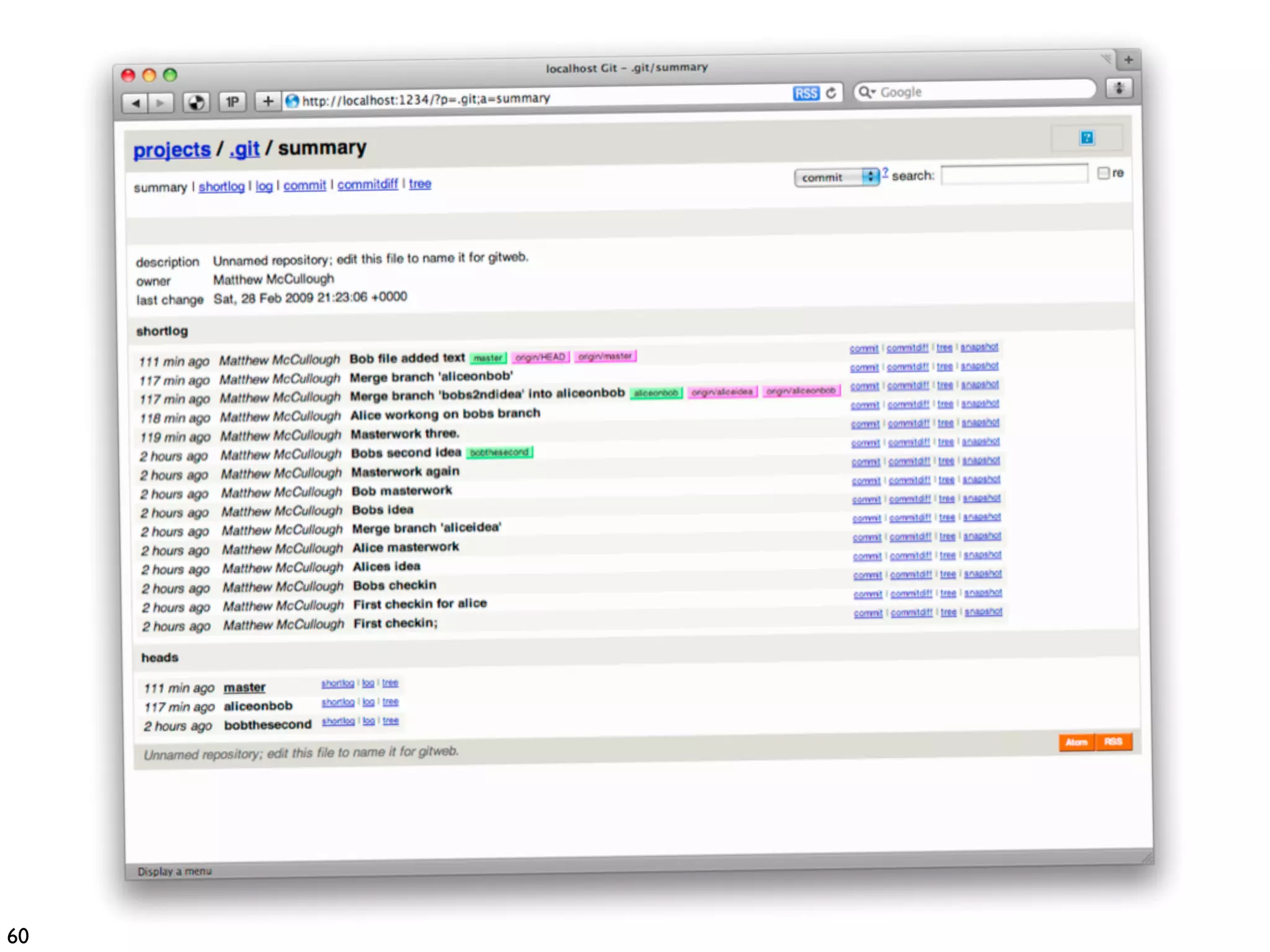Open commit 'Bobs second idea'
This screenshot has height=952, width=1270.
point(406,452)
